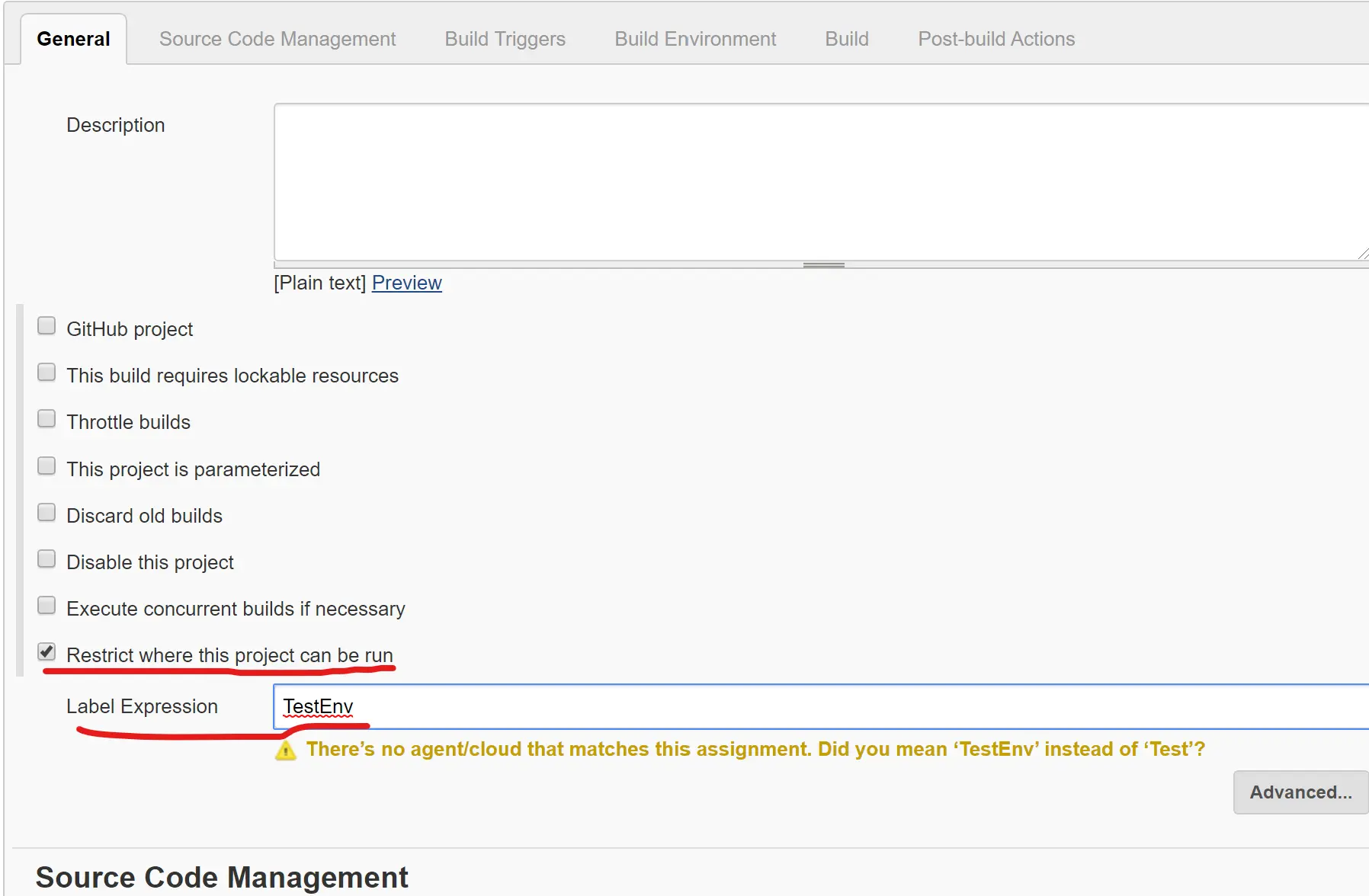The image size is (1369, 896).
Task: Tick the Disable this project checkbox
Action: tap(46, 559)
